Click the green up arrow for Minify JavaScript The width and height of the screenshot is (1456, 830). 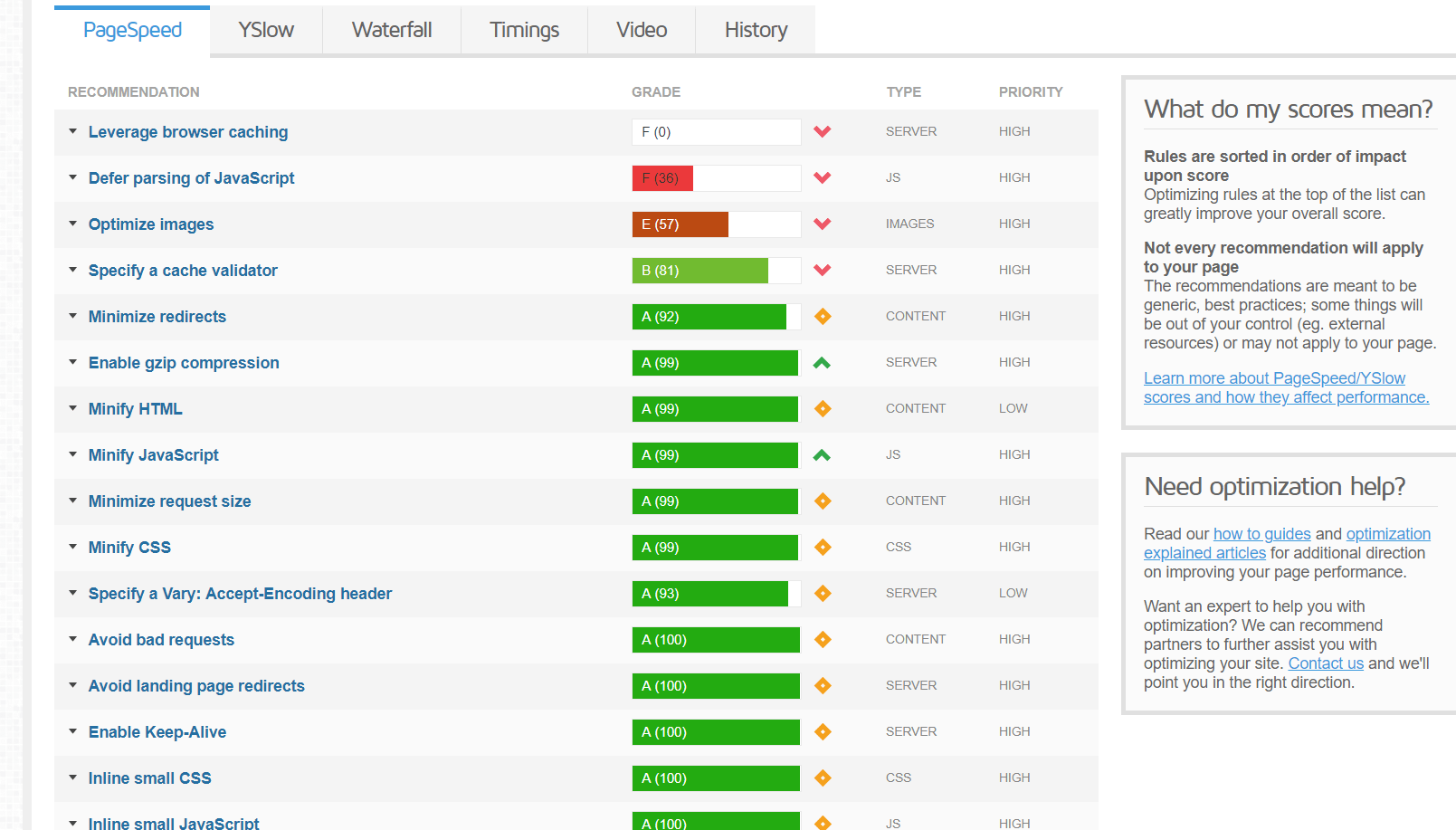click(x=822, y=455)
